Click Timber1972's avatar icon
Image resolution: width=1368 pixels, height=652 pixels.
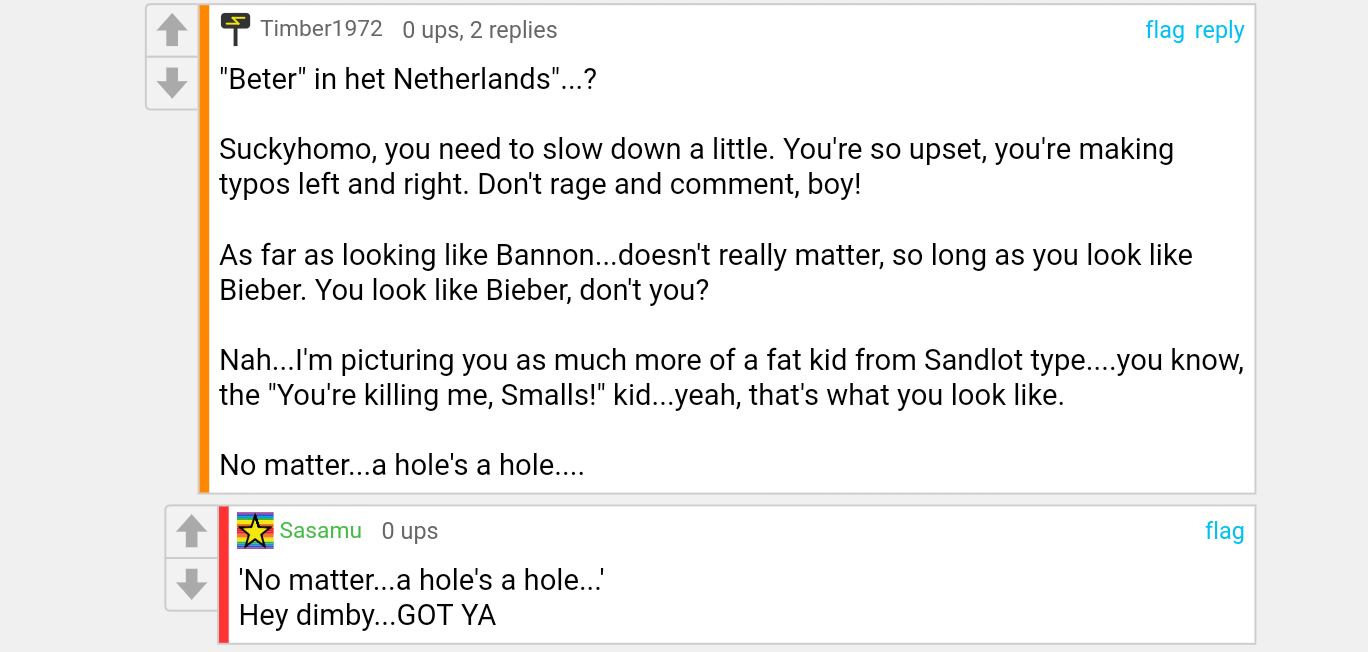[235, 29]
